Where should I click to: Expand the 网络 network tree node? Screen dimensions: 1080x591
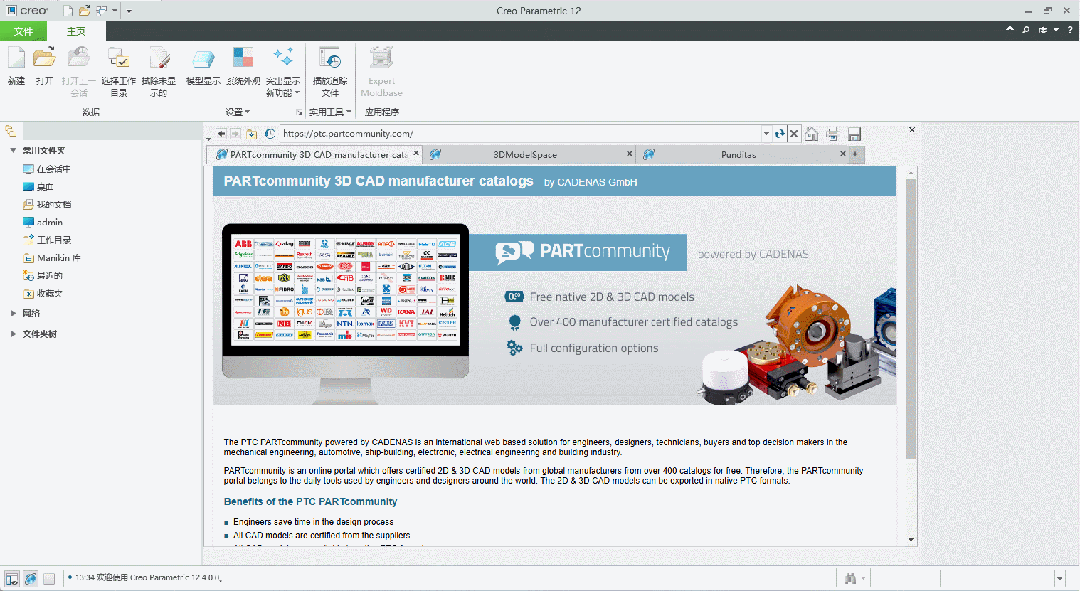pos(13,313)
